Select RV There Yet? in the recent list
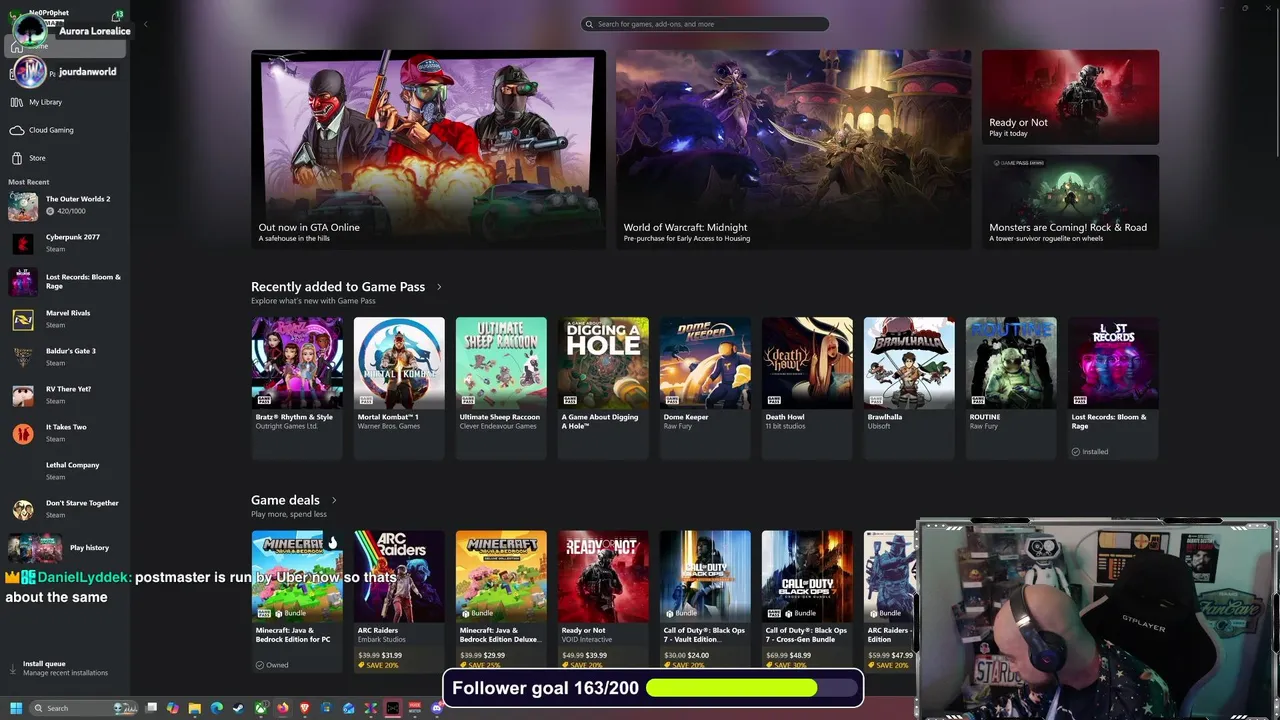 [66, 395]
